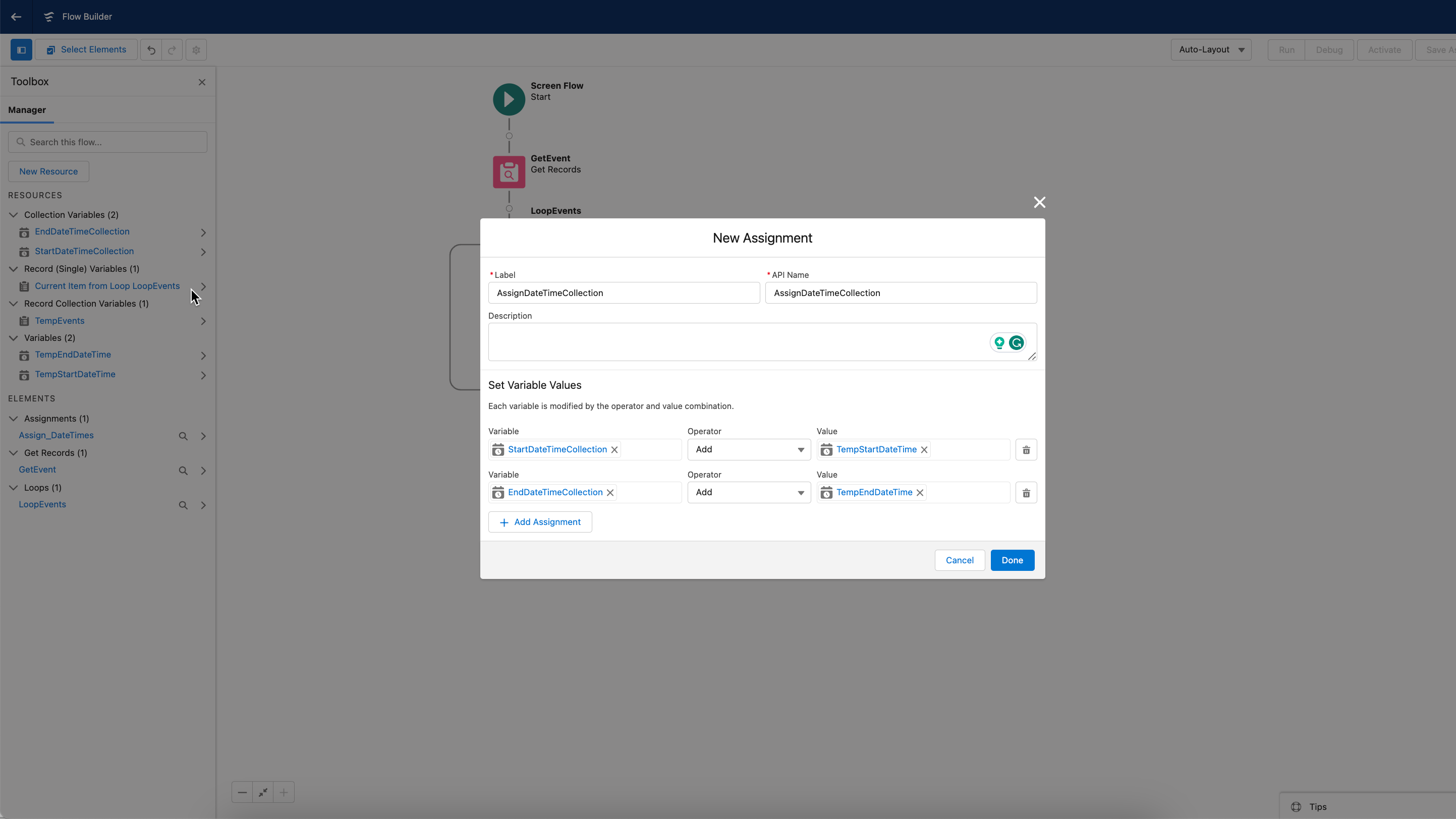Zoom out the canvas with minus
Screen dimensions: 1456x819
point(242,792)
